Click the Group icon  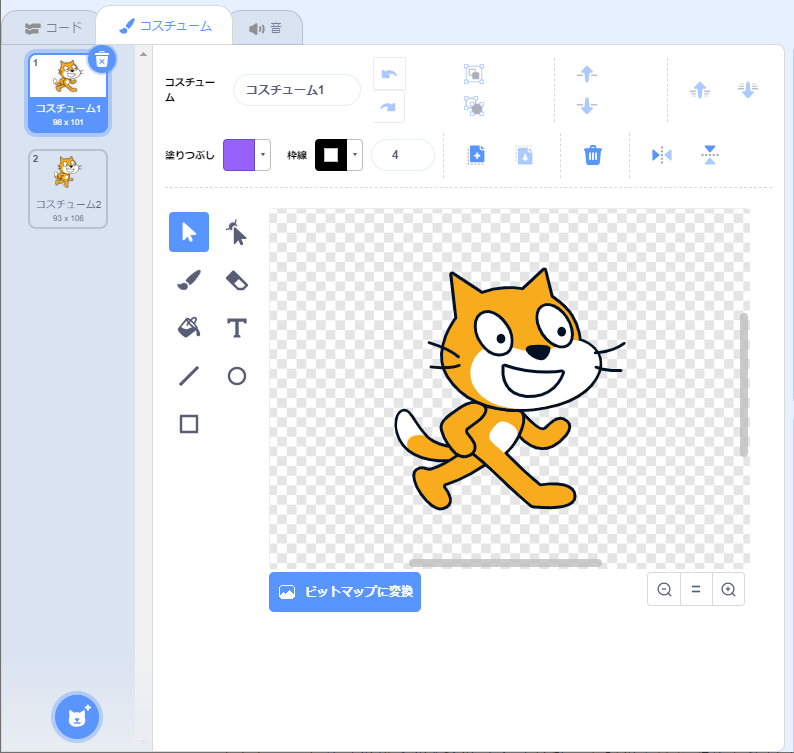point(474,74)
